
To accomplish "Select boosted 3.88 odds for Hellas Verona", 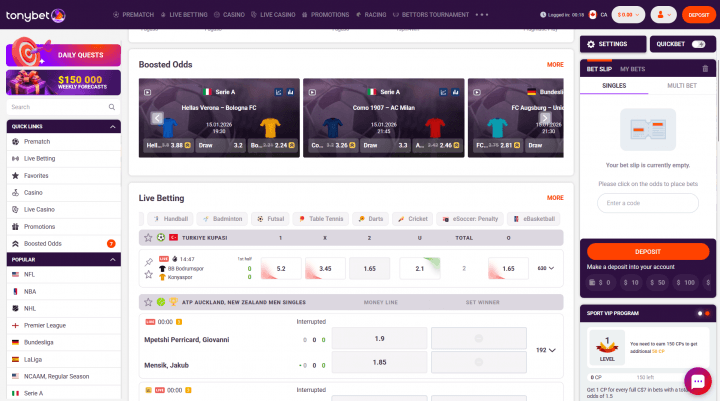I will pyautogui.click(x=169, y=145).
